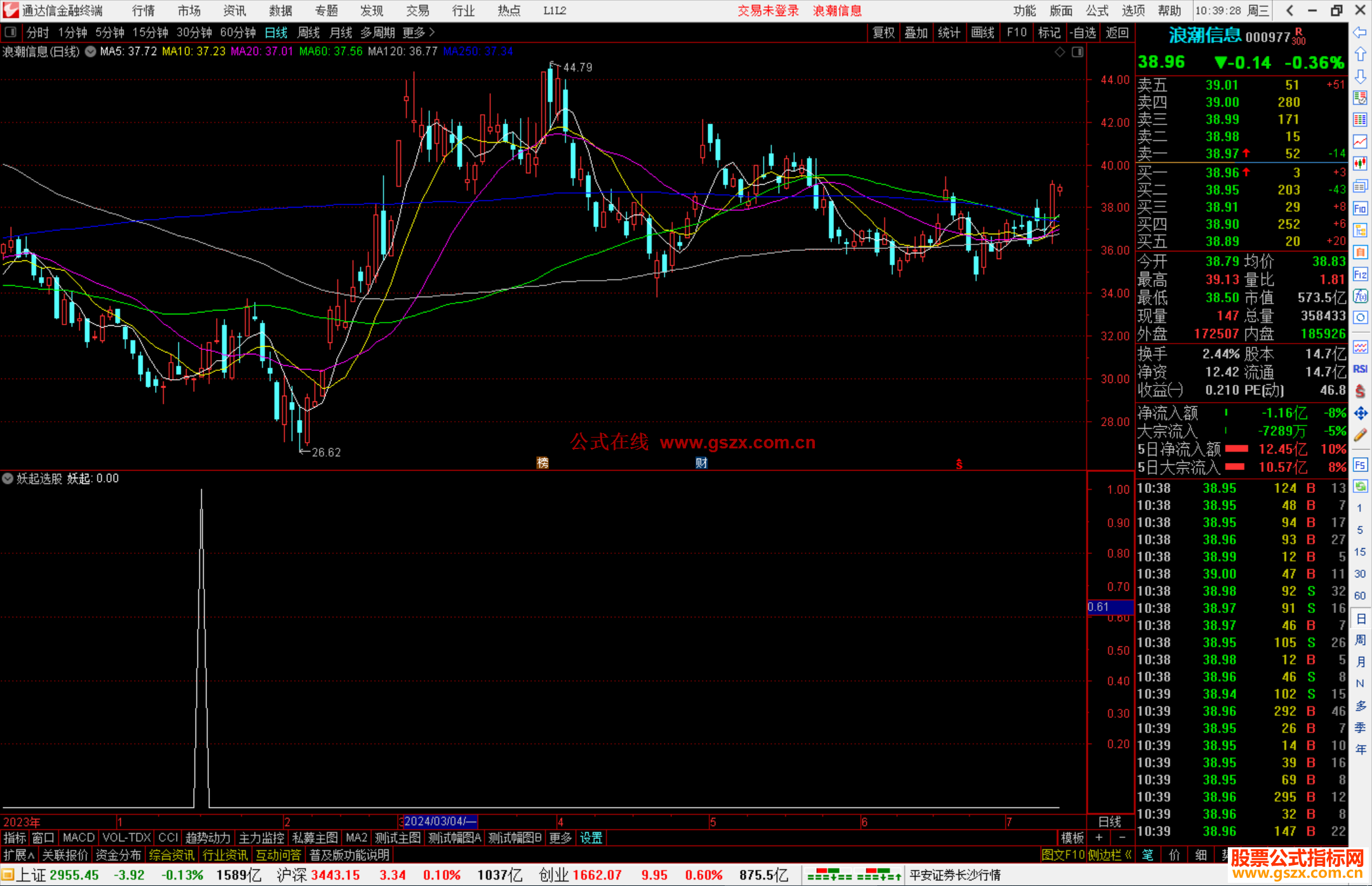Open the 公式 menu

click(x=1097, y=11)
